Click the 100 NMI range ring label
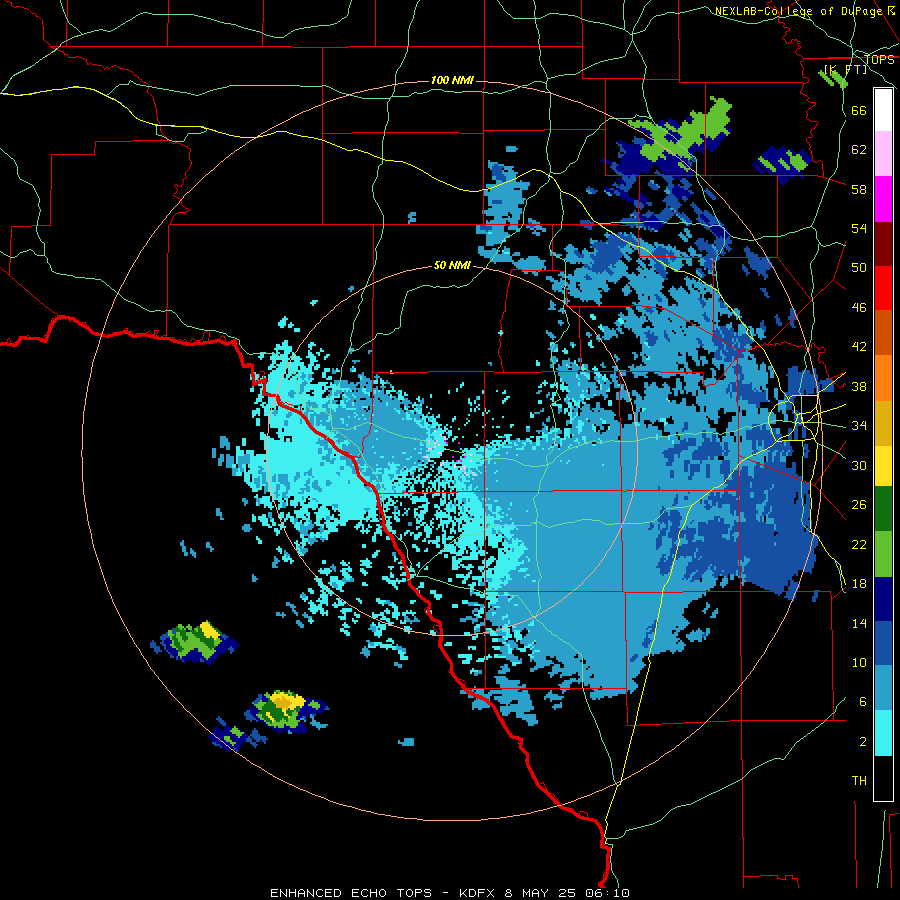This screenshot has height=900, width=900. pyautogui.click(x=452, y=80)
